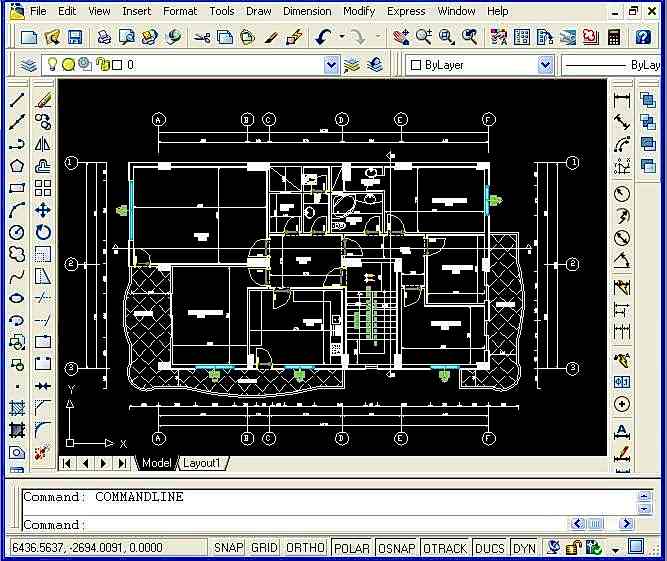667x561 pixels.
Task: Activate the Erase tool
Action: click(43, 100)
